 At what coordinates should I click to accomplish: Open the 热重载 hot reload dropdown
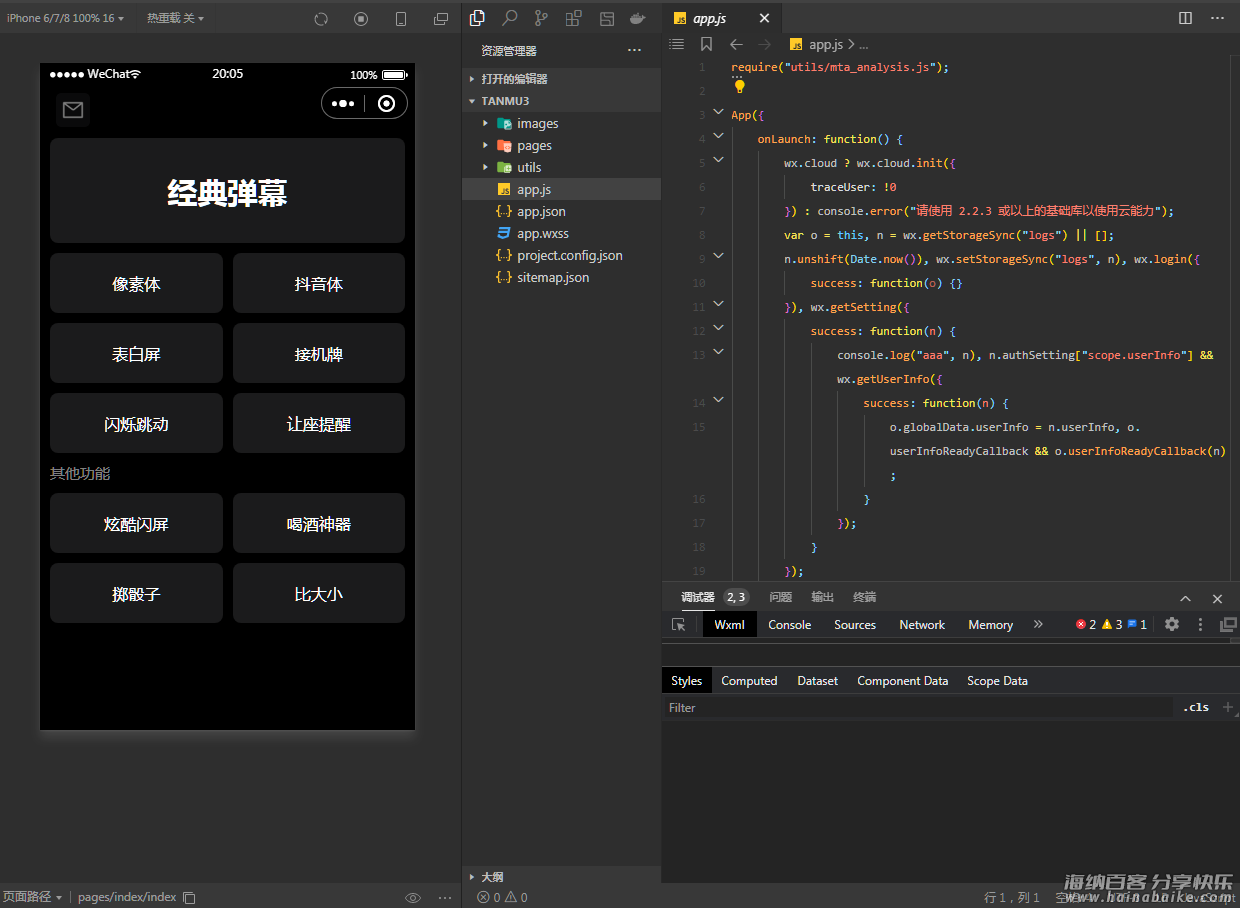point(175,18)
